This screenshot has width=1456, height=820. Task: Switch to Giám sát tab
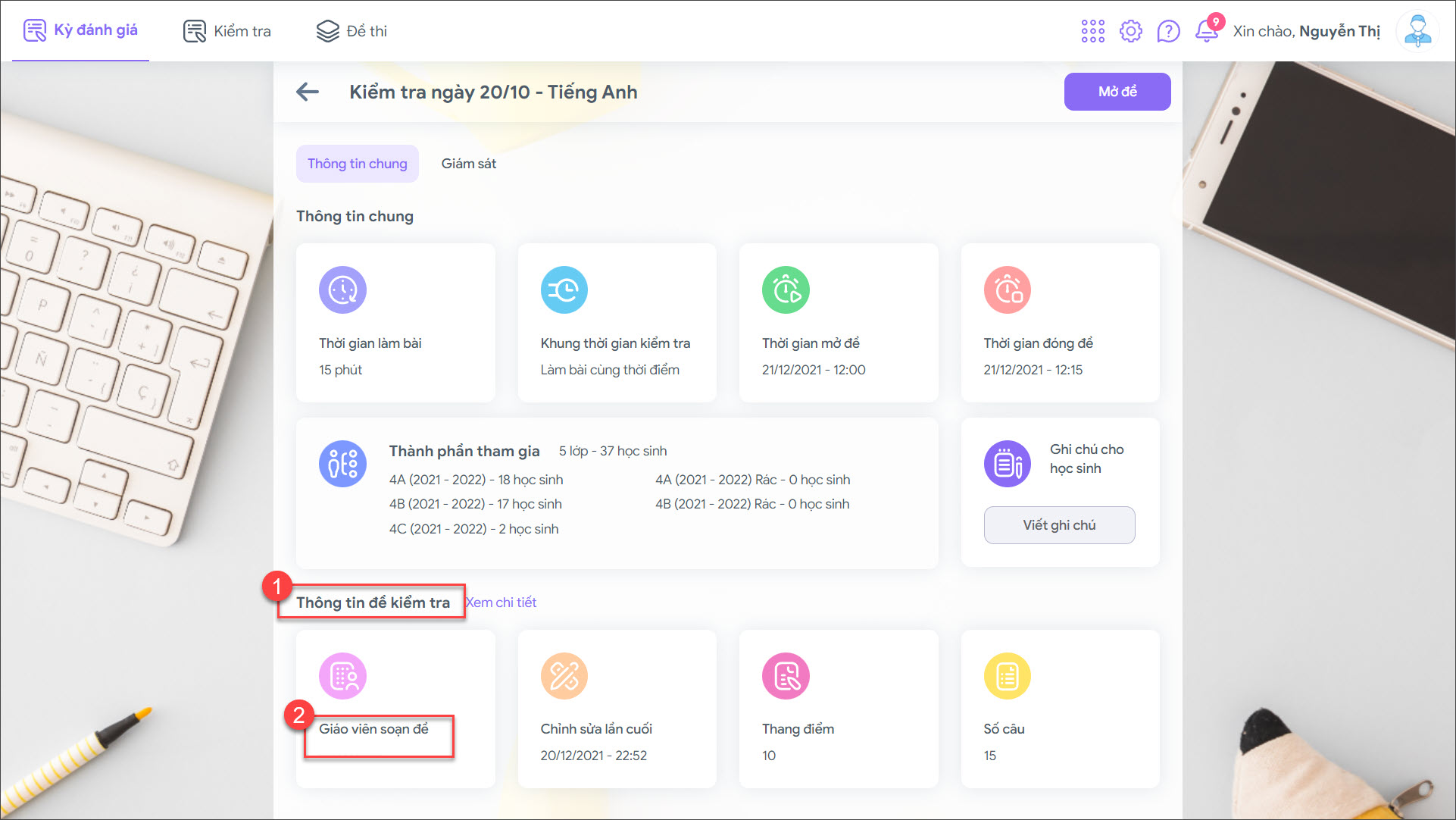pos(468,164)
